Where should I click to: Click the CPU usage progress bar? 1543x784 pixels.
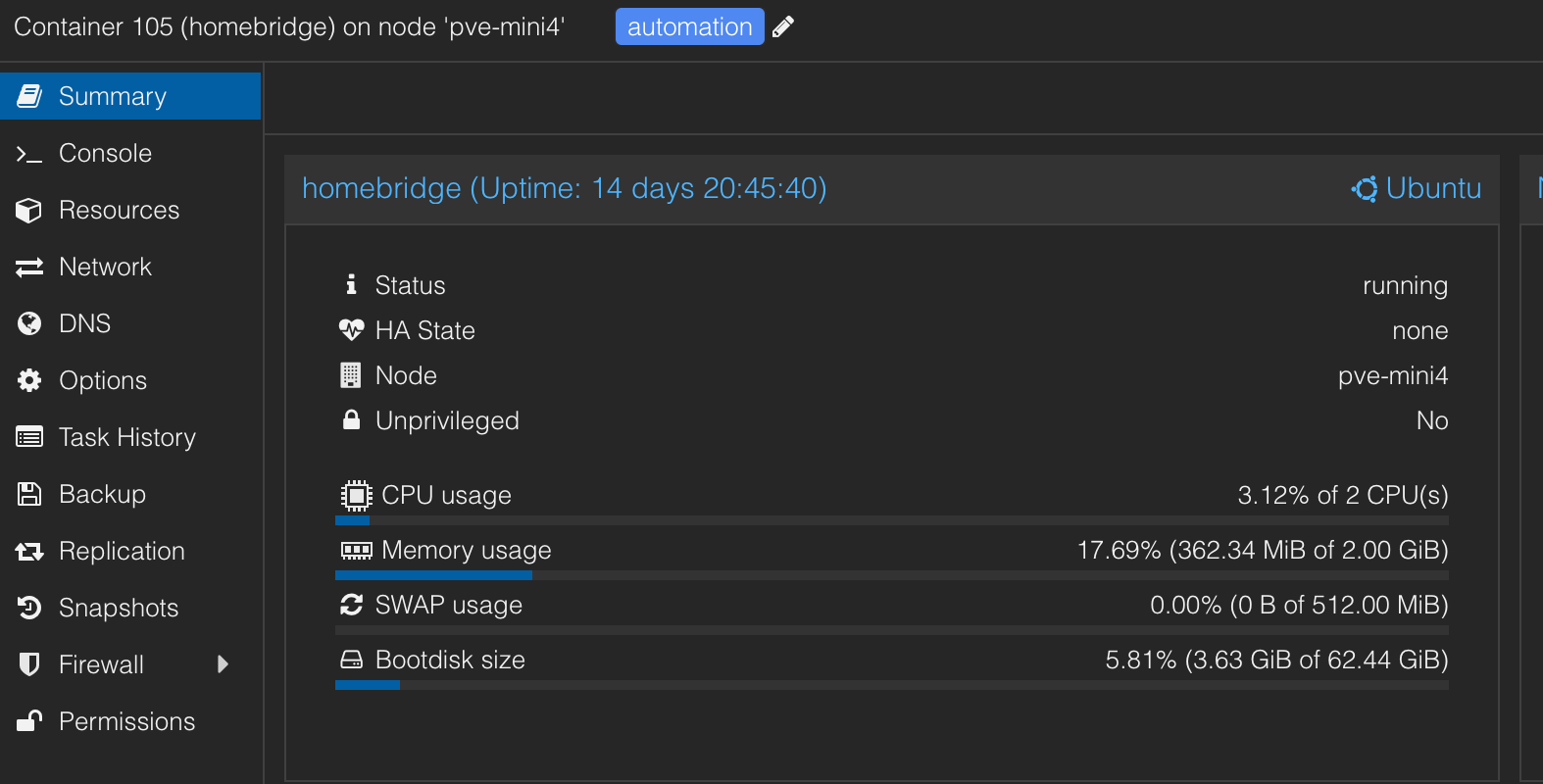tap(891, 520)
